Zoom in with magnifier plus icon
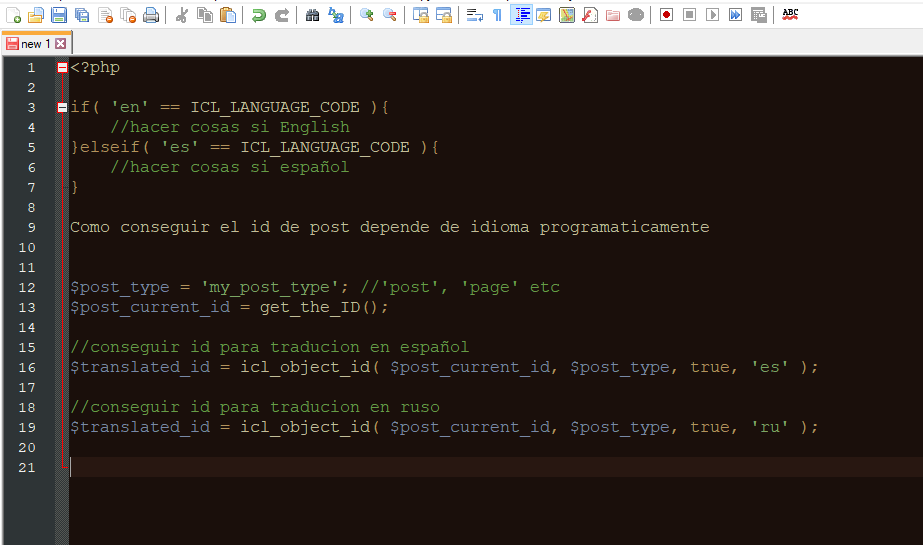This screenshot has height=545, width=923. tap(367, 15)
